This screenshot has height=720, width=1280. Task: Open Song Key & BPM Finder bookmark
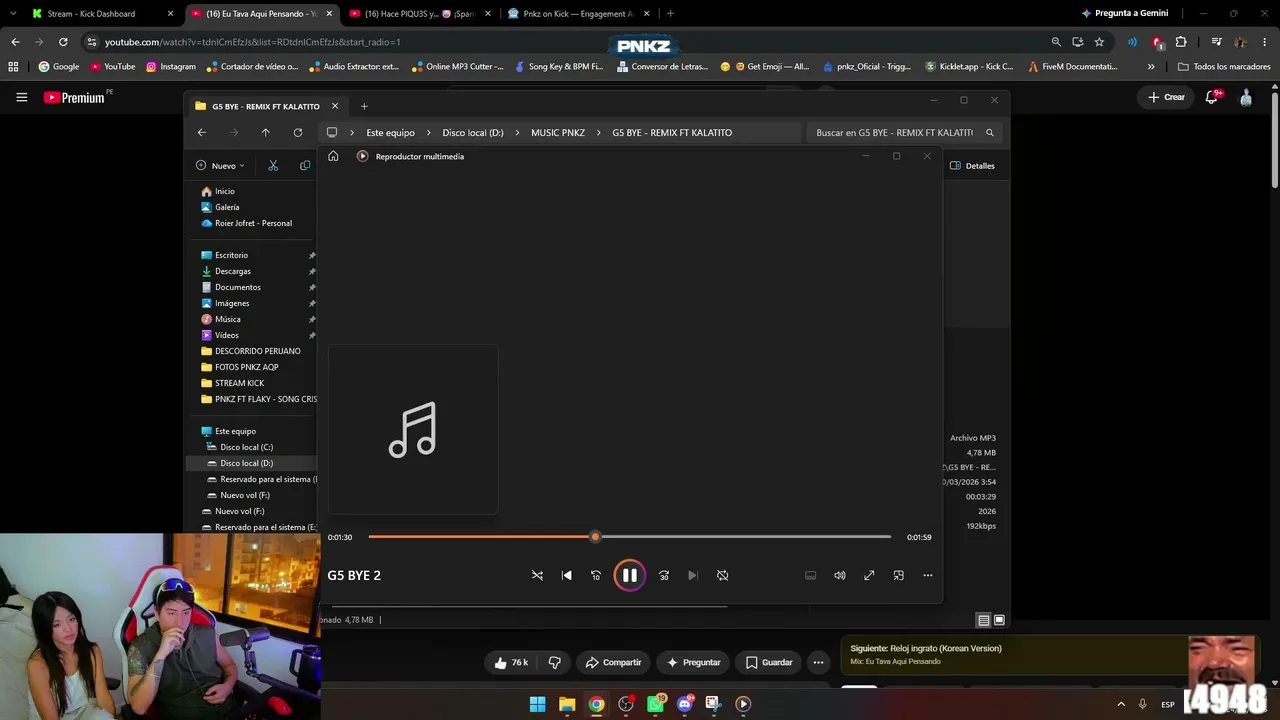[x=559, y=67]
